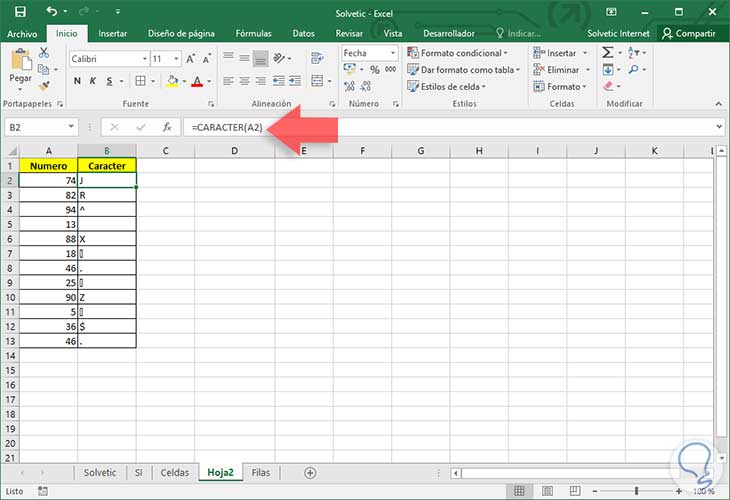Copy selection using the Copy icon
This screenshot has width=730, height=500.
[43, 69]
